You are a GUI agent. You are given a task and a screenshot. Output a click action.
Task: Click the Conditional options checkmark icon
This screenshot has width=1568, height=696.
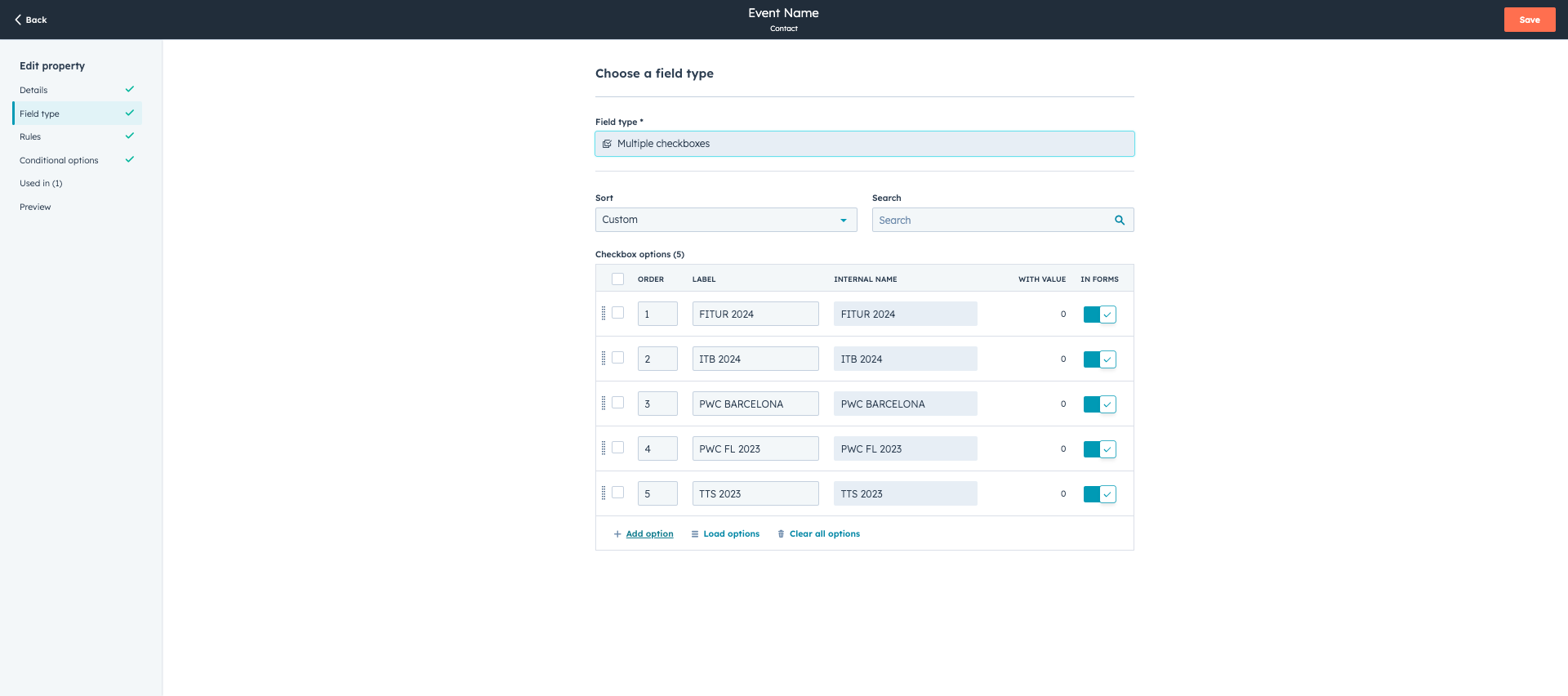pos(129,159)
